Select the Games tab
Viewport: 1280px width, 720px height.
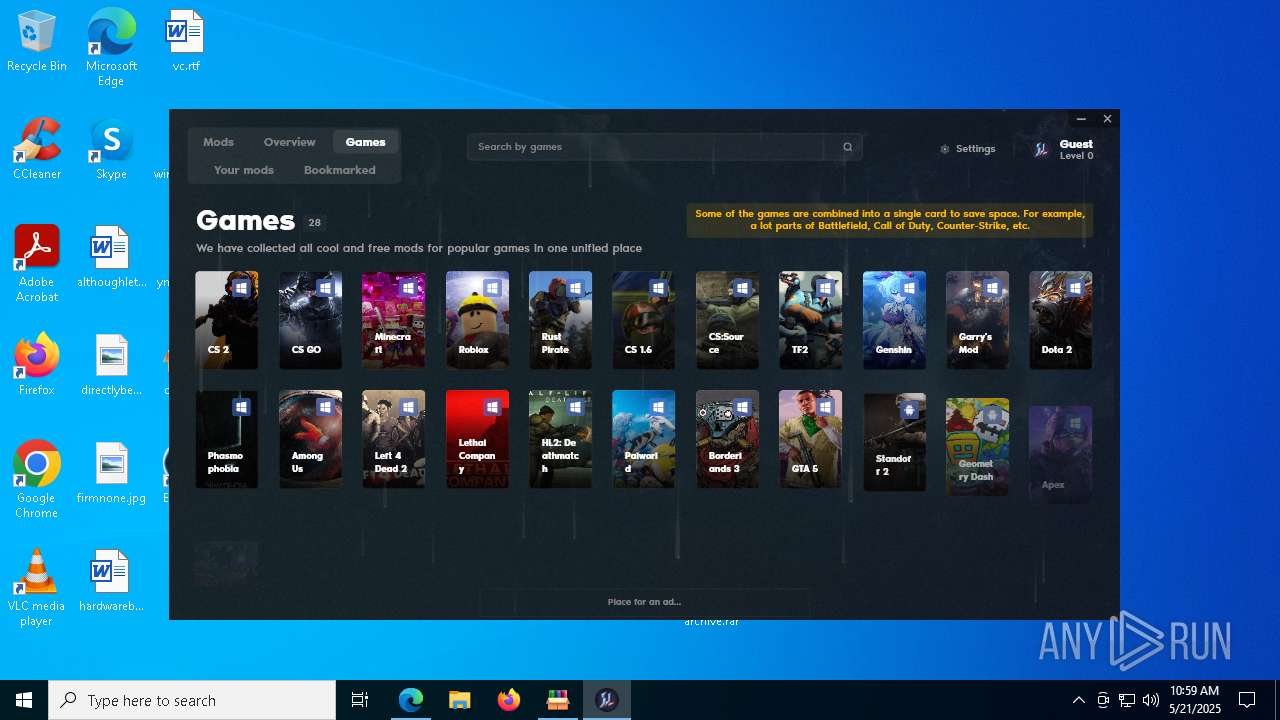[x=365, y=142]
